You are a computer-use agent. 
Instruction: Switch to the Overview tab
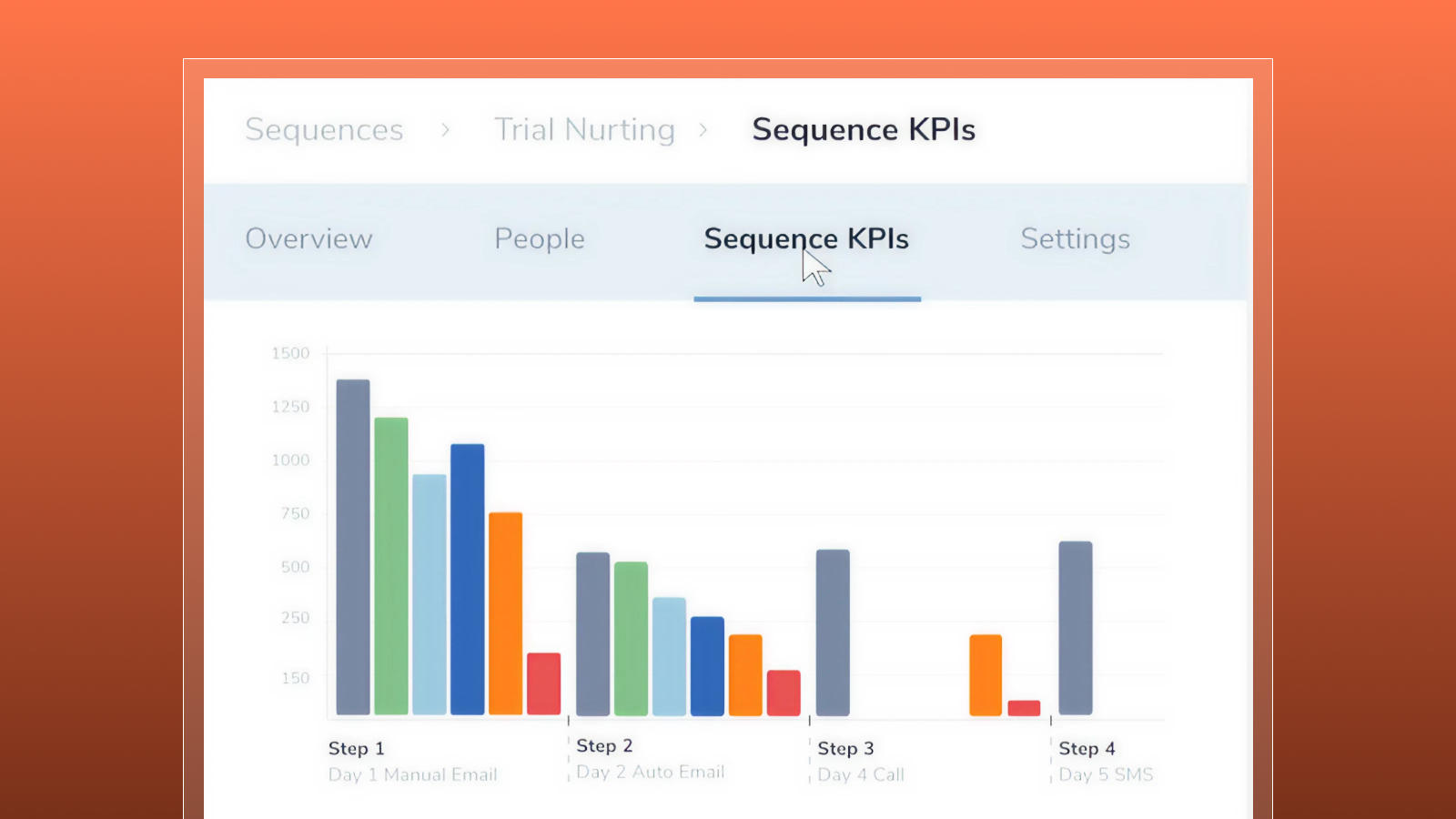(x=308, y=238)
